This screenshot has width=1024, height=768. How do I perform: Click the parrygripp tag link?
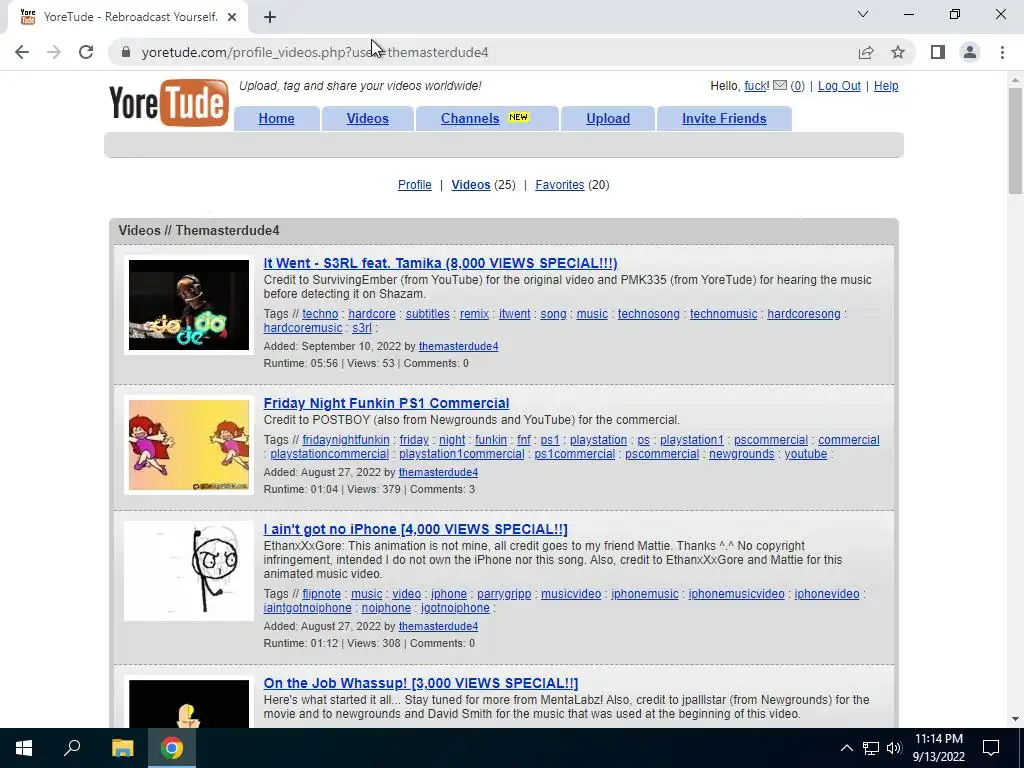504,594
